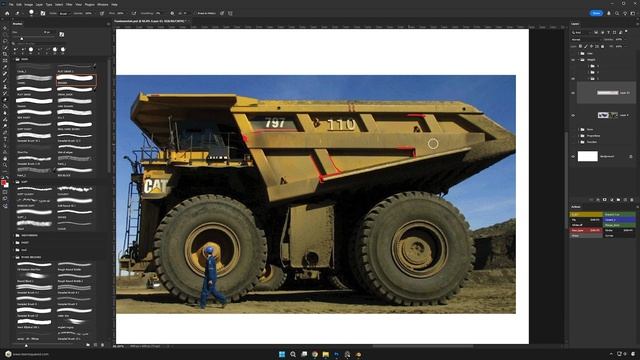The image size is (640, 360).
Task: Open the Filter menu
Action: click(69, 4)
